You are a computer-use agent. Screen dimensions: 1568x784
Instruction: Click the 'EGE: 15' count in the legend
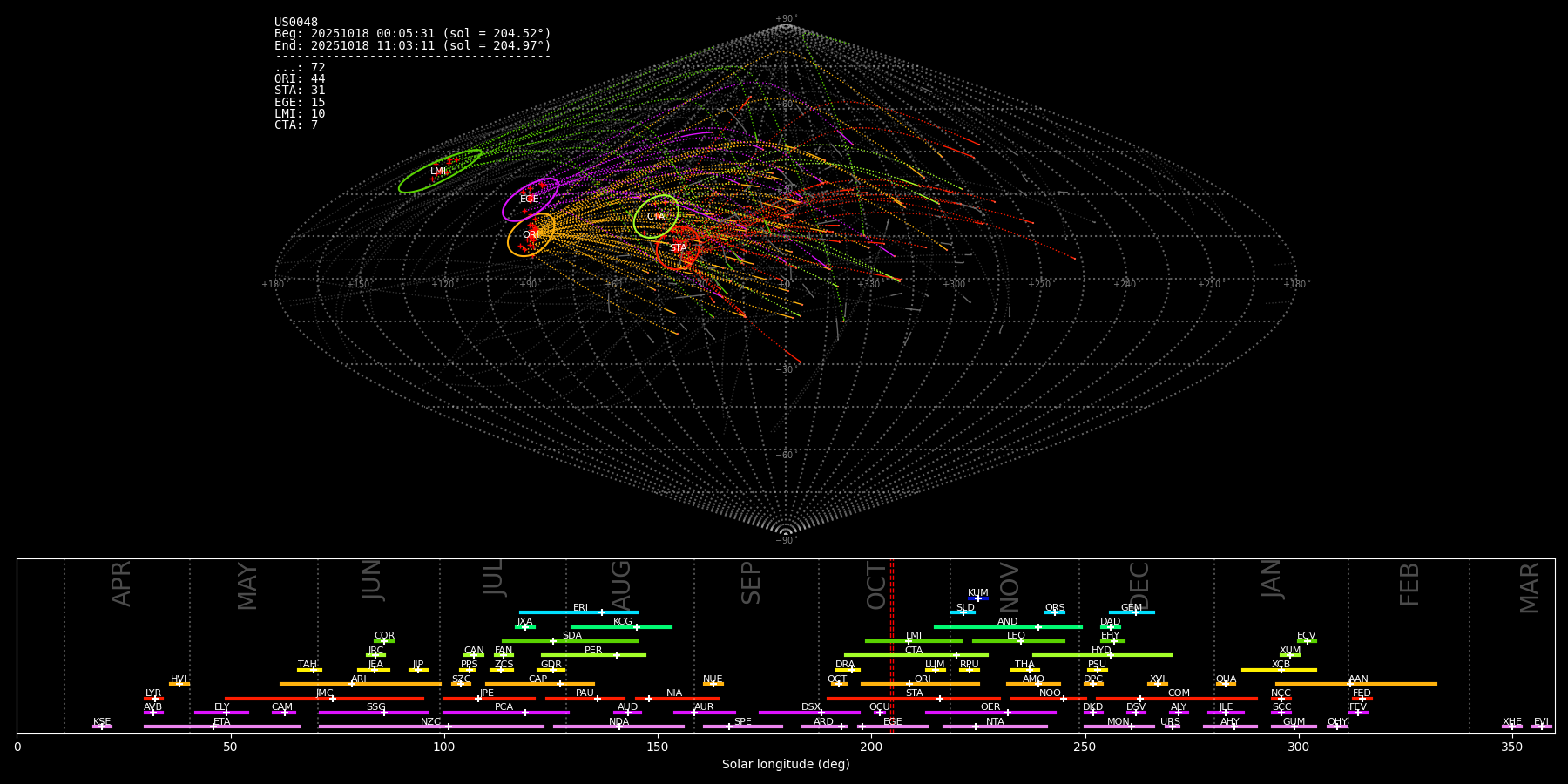[300, 102]
